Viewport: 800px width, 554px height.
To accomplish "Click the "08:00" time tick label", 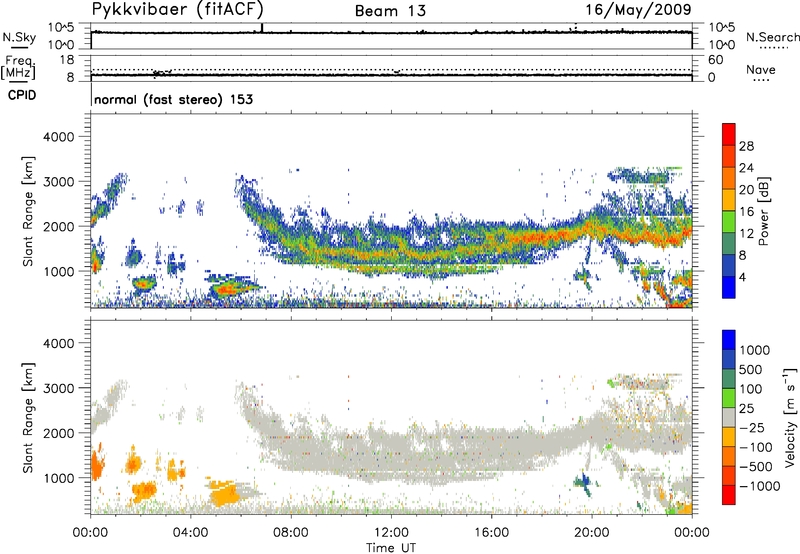I will pyautogui.click(x=291, y=533).
